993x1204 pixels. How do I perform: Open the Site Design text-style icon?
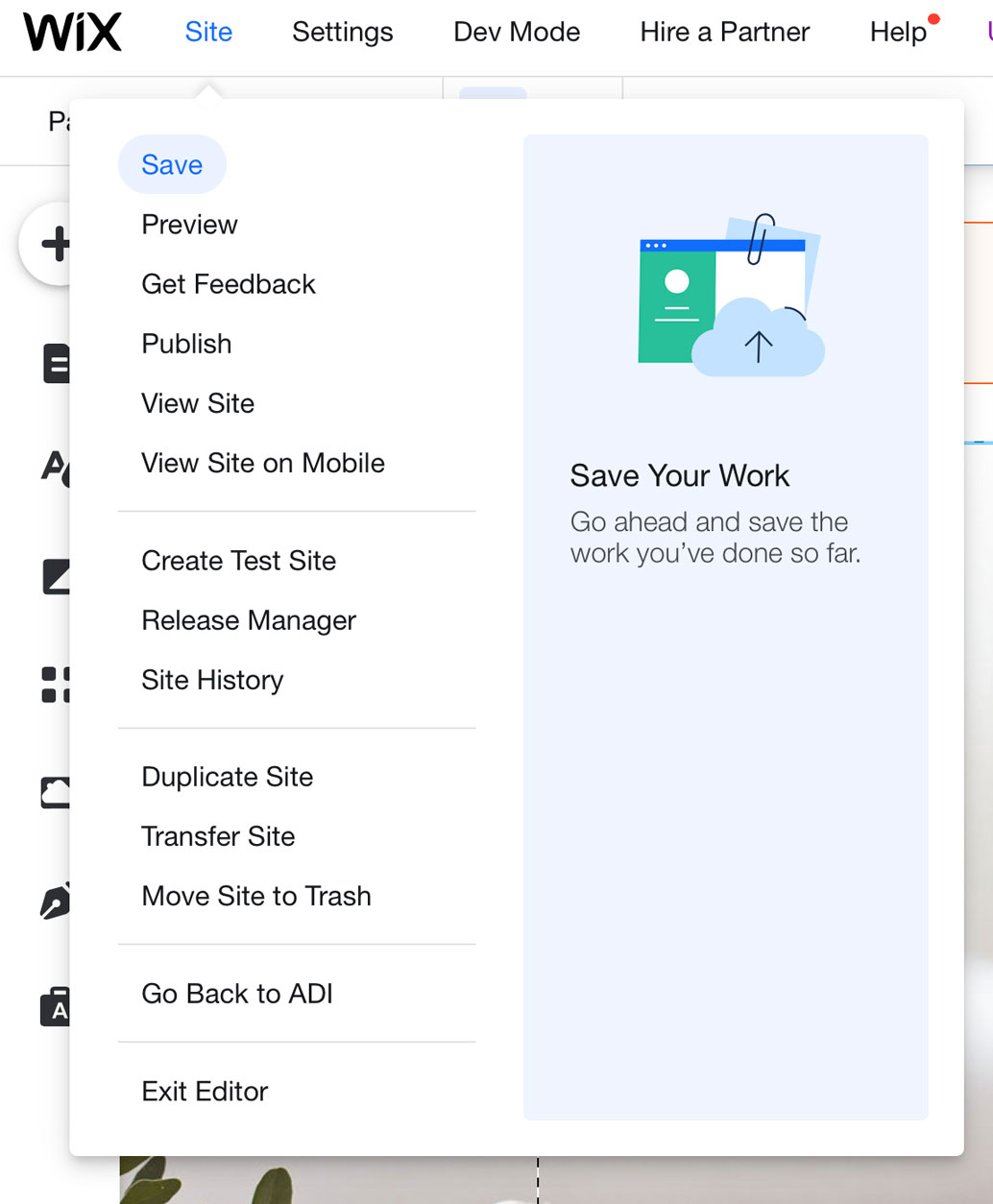[55, 469]
